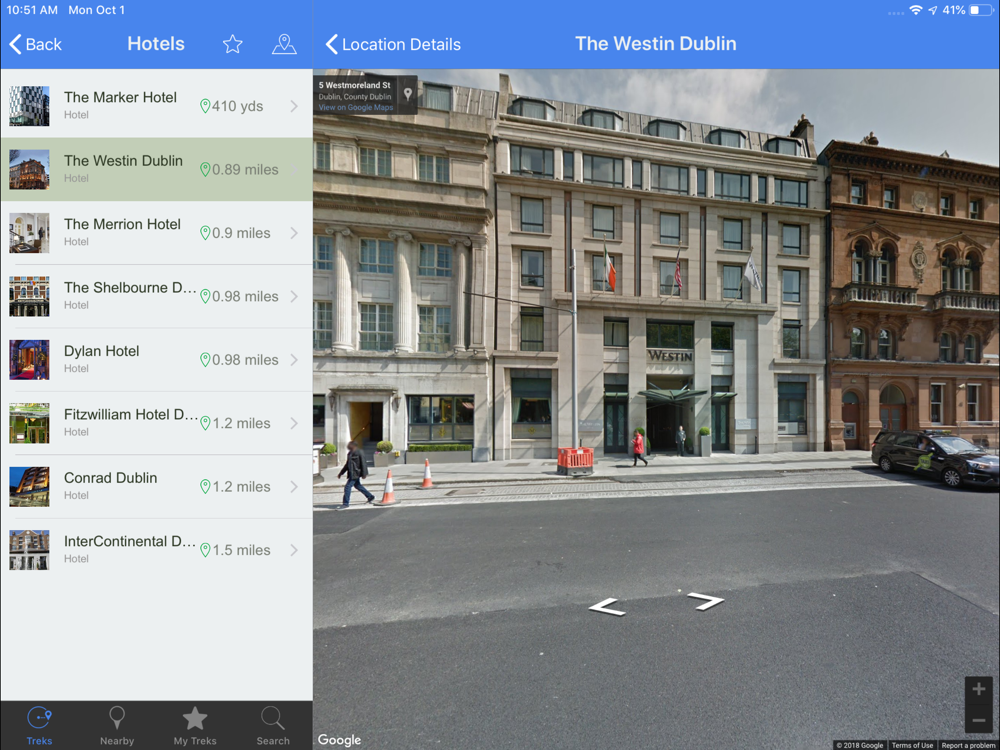This screenshot has width=1000, height=750.
Task: Return to Location Details
Action: 393,44
